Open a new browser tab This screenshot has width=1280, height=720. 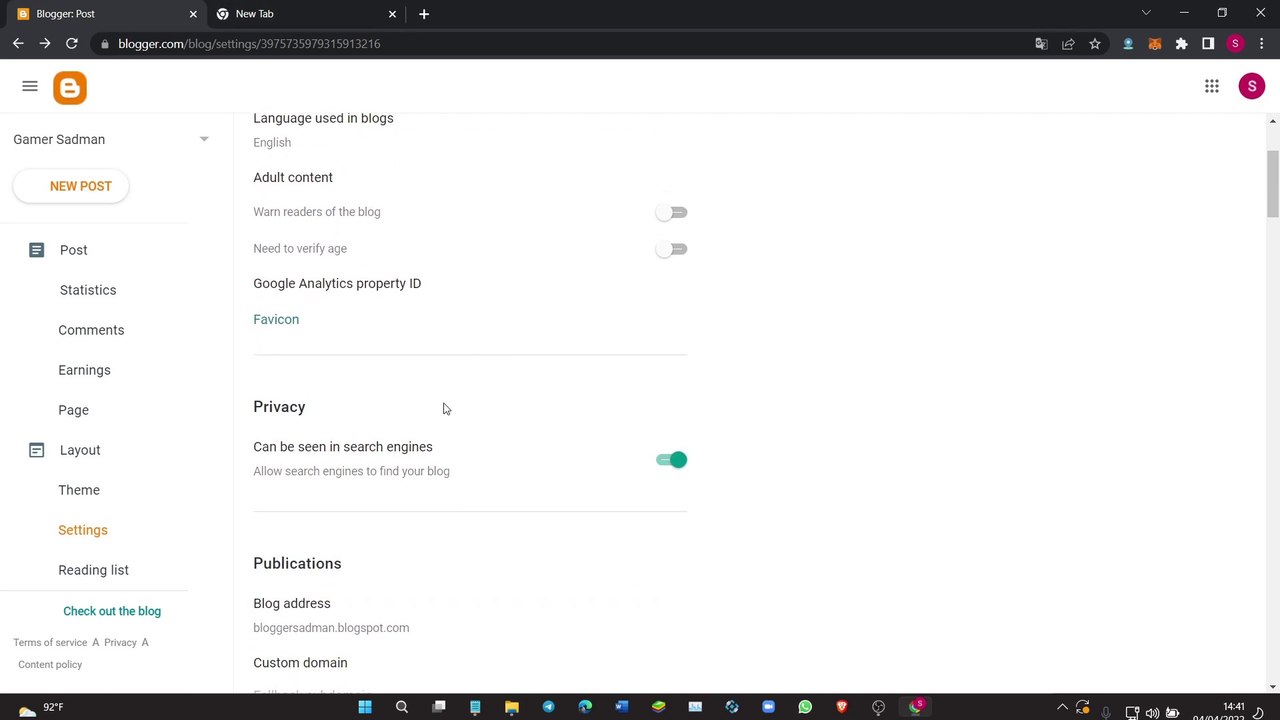coord(424,14)
